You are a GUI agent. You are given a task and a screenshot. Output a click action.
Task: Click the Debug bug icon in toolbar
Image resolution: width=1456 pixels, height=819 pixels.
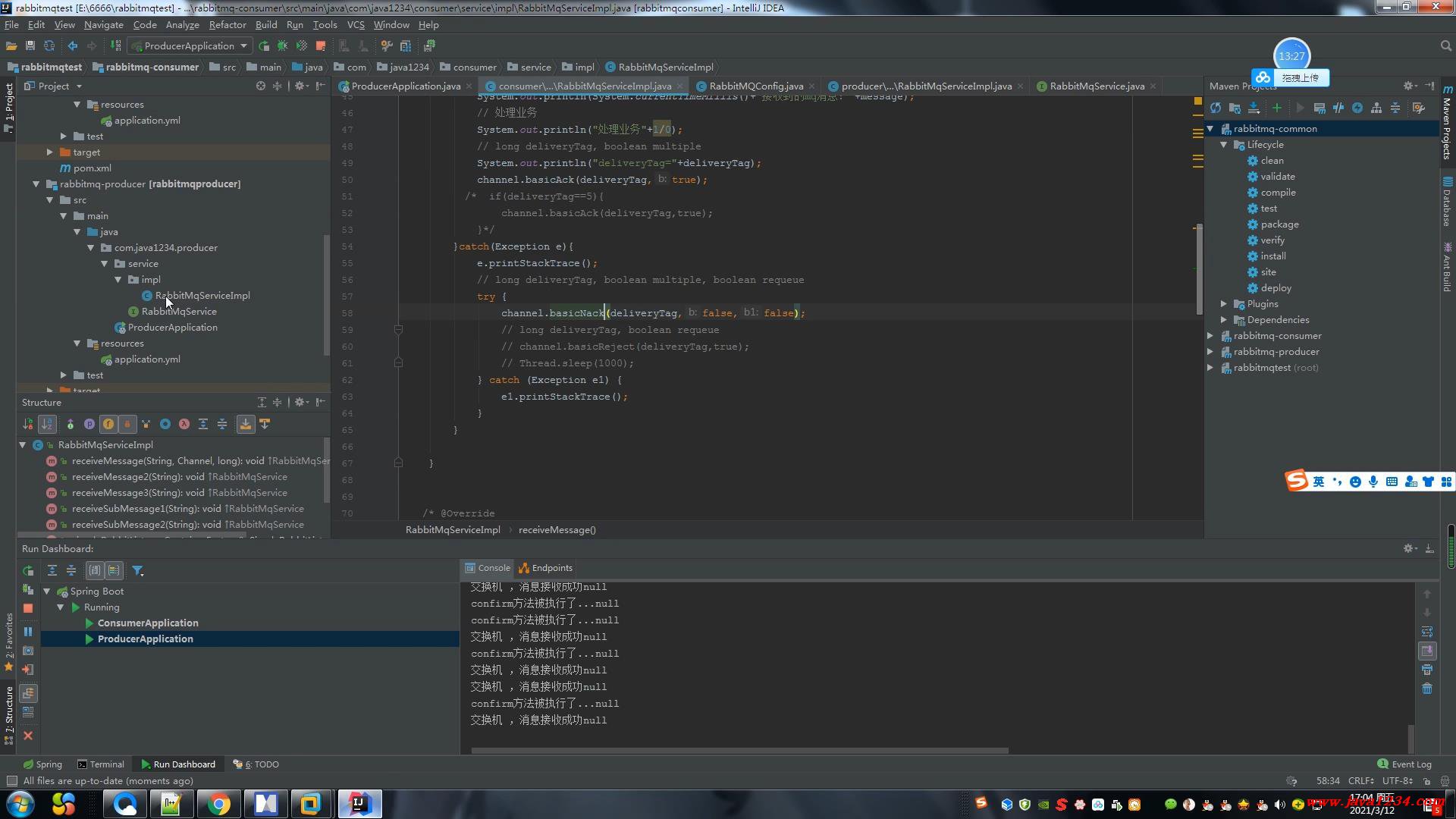[x=283, y=45]
